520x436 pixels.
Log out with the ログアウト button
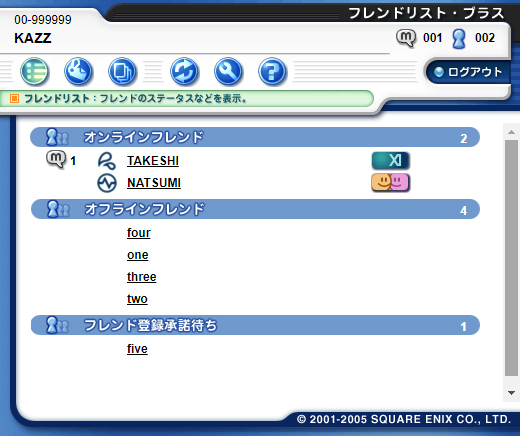pos(468,72)
